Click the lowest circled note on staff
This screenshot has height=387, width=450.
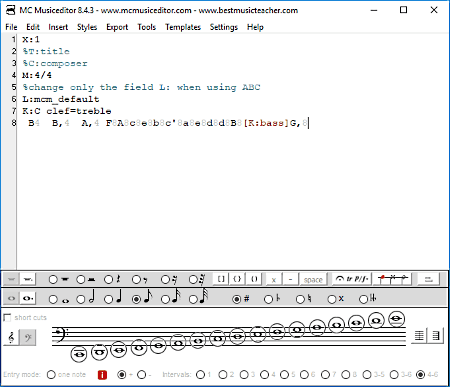coord(79,354)
